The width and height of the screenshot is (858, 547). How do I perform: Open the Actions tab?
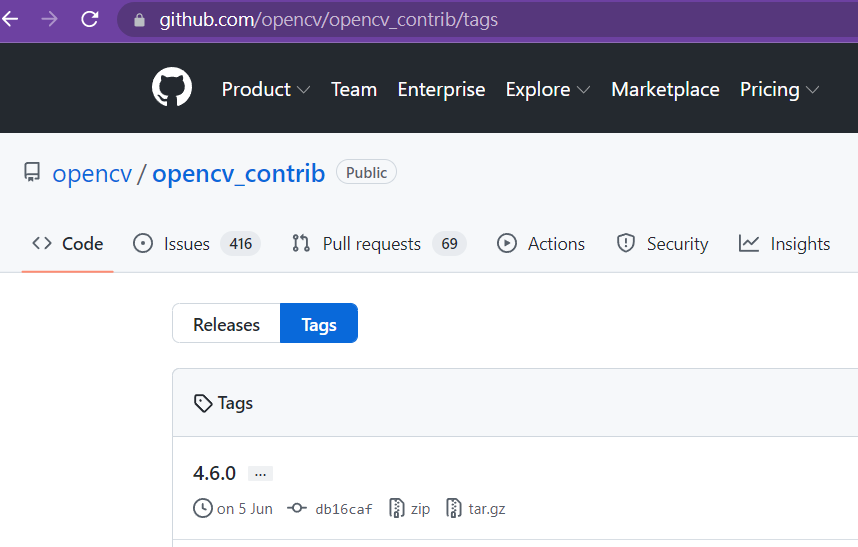pyautogui.click(x=541, y=243)
